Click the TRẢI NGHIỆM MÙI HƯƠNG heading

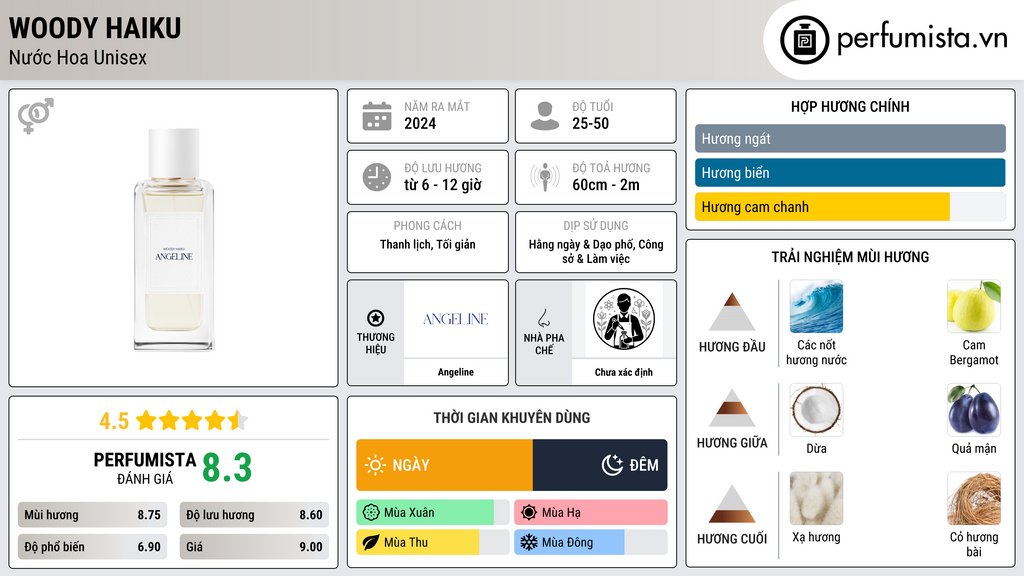(x=850, y=257)
